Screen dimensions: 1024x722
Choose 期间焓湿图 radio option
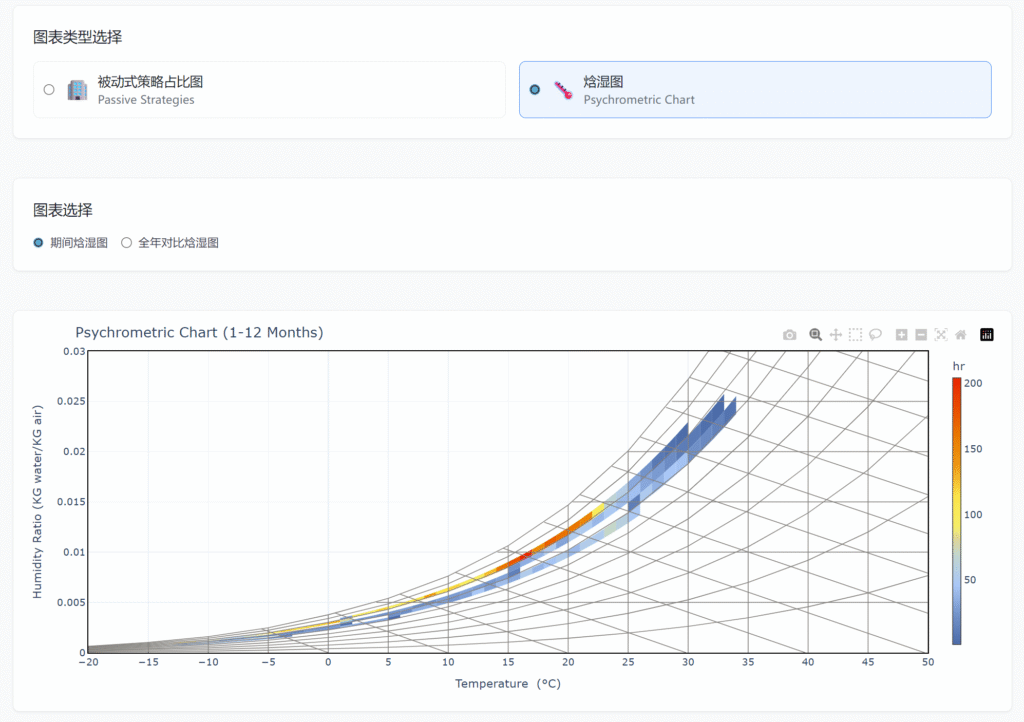39,243
